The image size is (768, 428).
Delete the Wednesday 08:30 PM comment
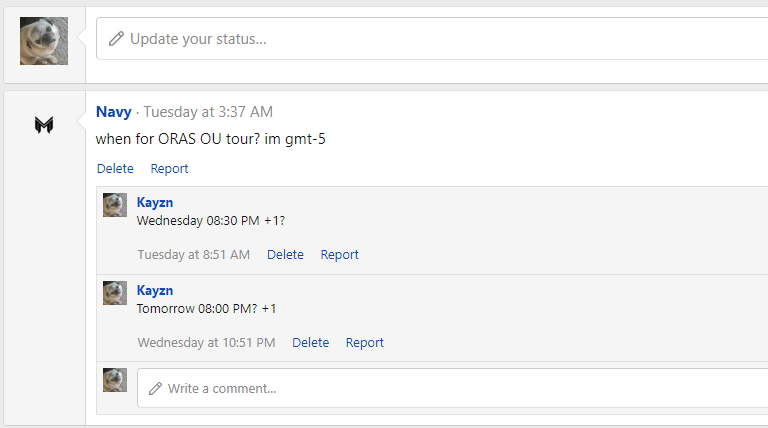tap(285, 255)
